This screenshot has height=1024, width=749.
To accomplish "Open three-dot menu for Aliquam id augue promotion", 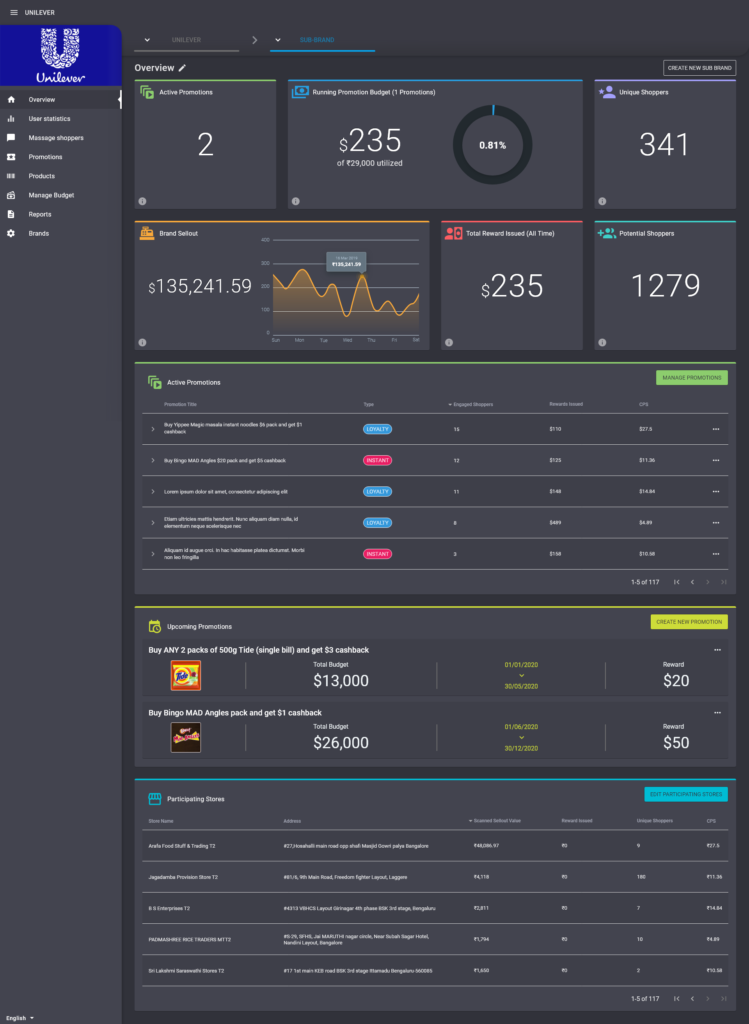I will [716, 554].
